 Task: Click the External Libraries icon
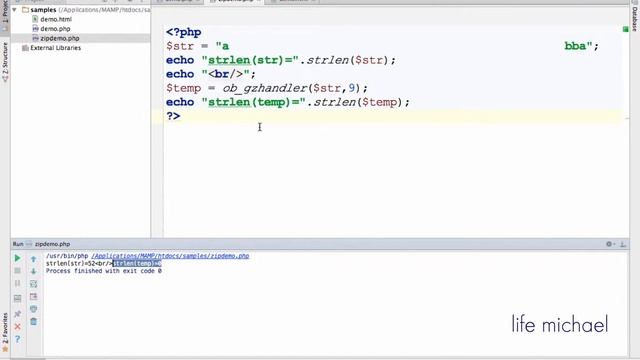[x=25, y=48]
